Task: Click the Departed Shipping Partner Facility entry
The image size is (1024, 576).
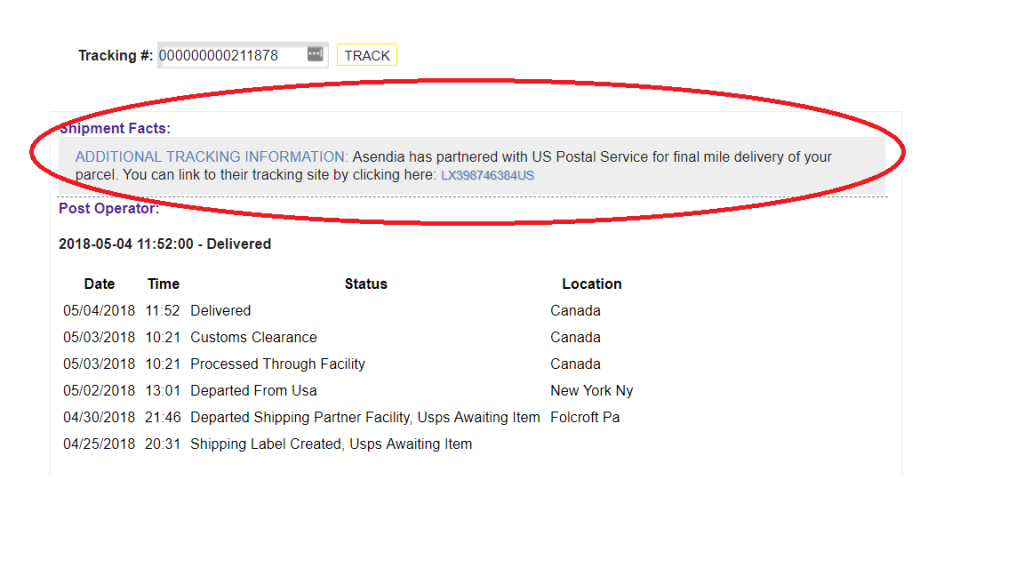Action: [x=365, y=417]
